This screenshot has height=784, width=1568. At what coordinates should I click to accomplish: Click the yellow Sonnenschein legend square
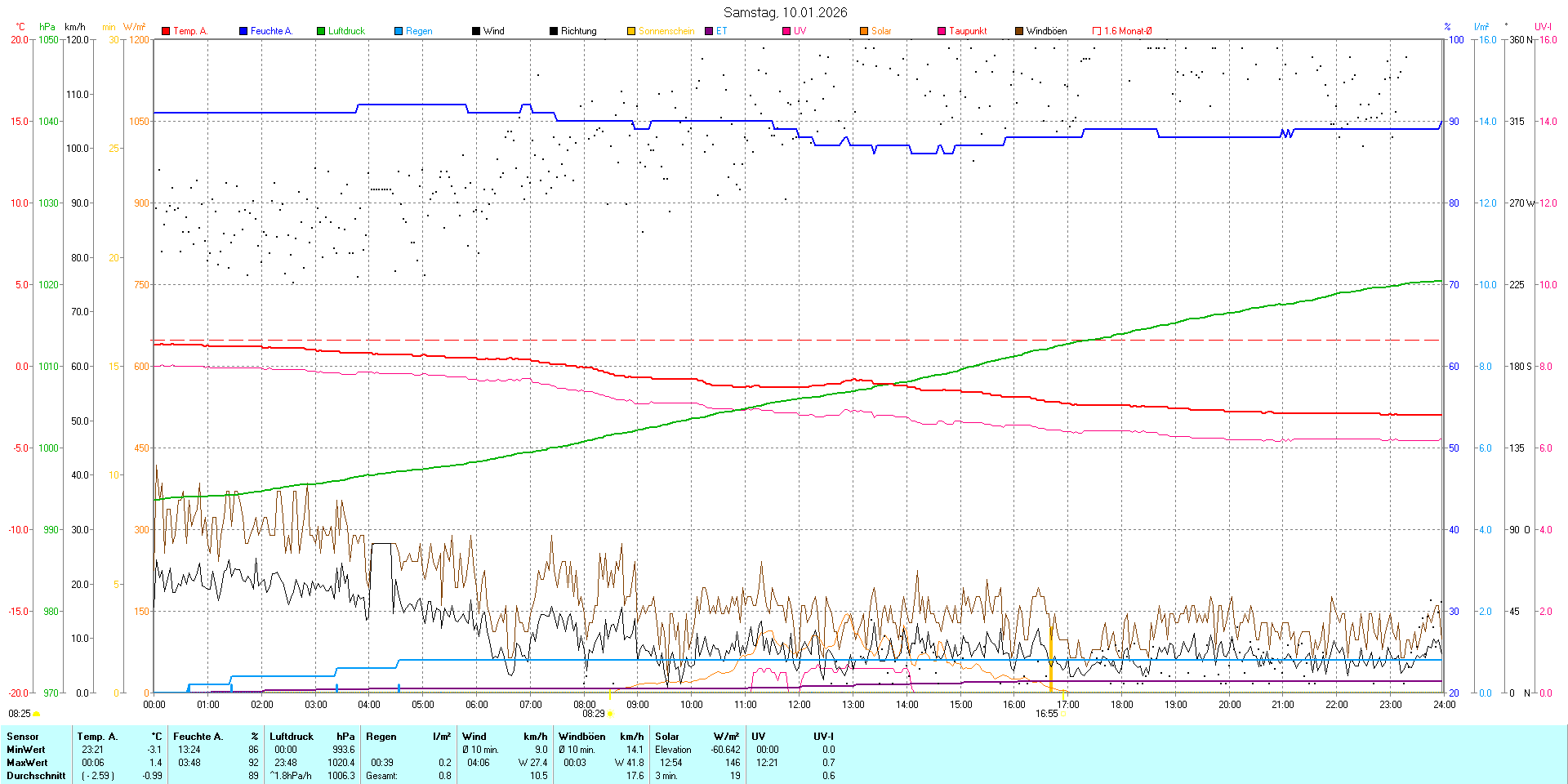(631, 31)
